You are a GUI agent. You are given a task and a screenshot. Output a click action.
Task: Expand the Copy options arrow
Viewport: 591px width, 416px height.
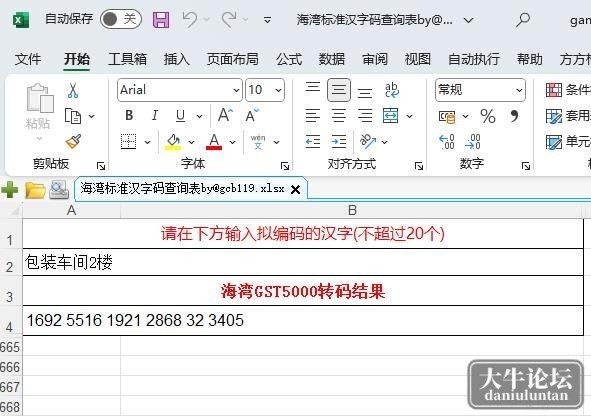coord(91,116)
